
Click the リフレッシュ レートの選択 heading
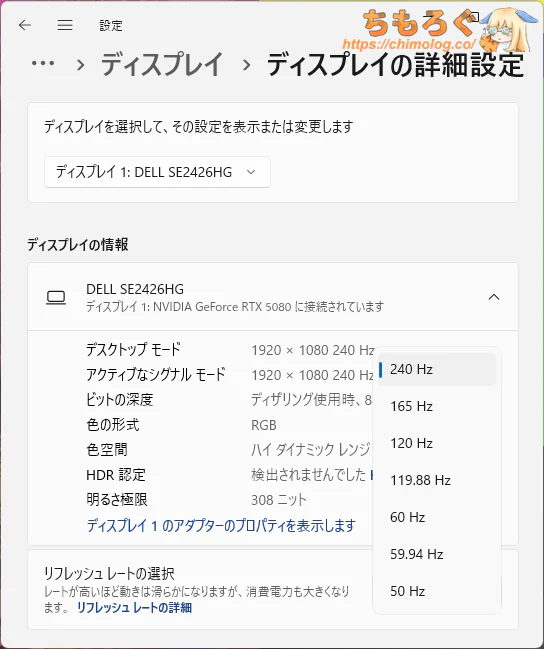[x=109, y=574]
